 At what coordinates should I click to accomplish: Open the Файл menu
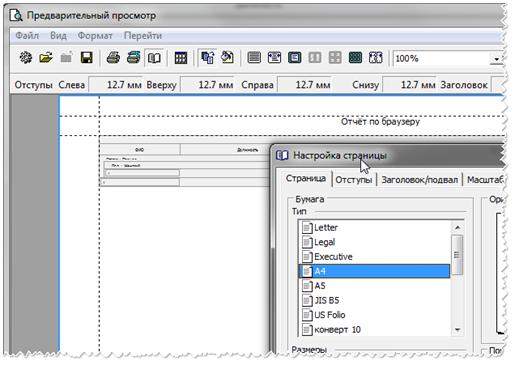pyautogui.click(x=27, y=36)
